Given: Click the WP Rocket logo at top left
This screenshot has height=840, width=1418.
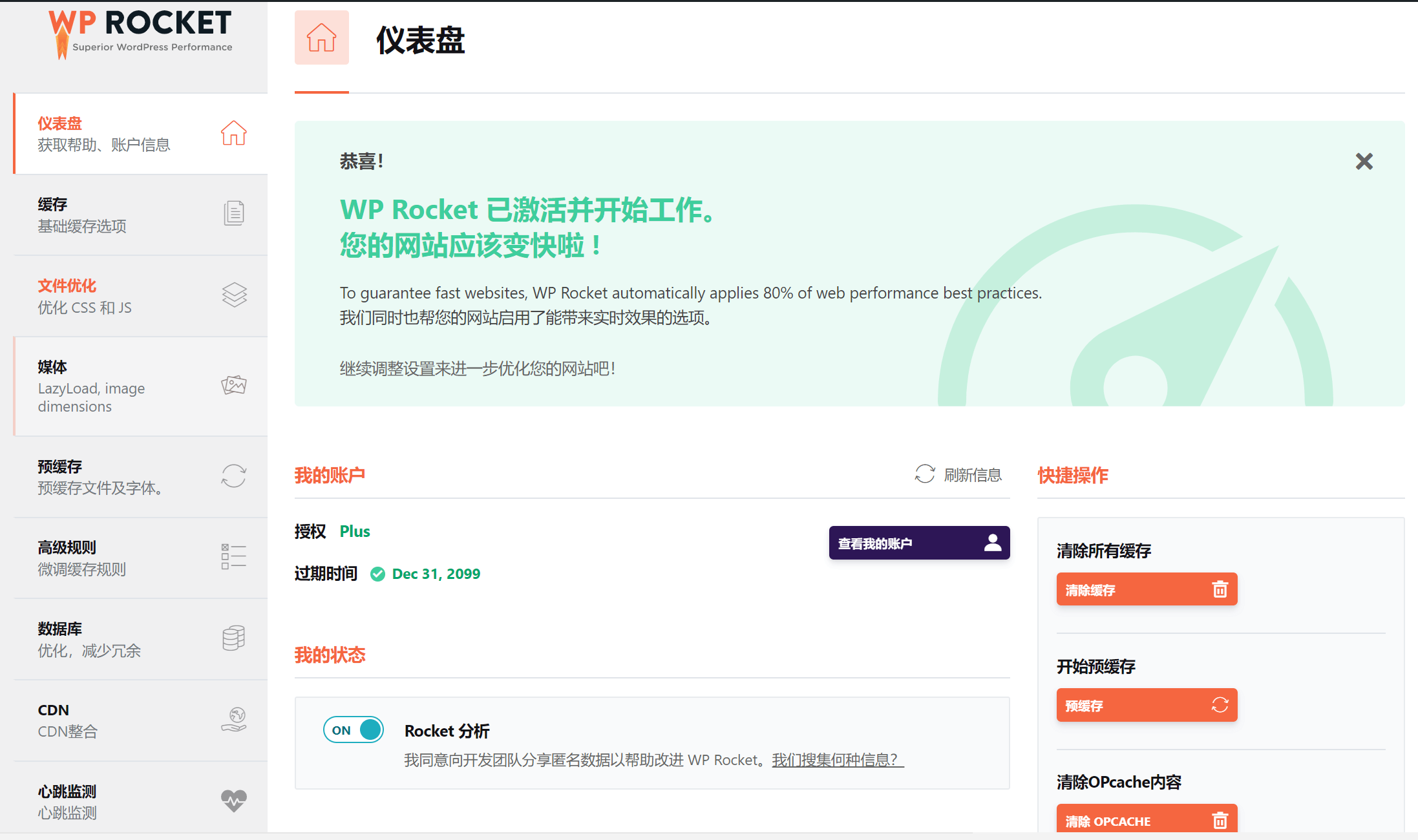Looking at the screenshot, I should 139,32.
